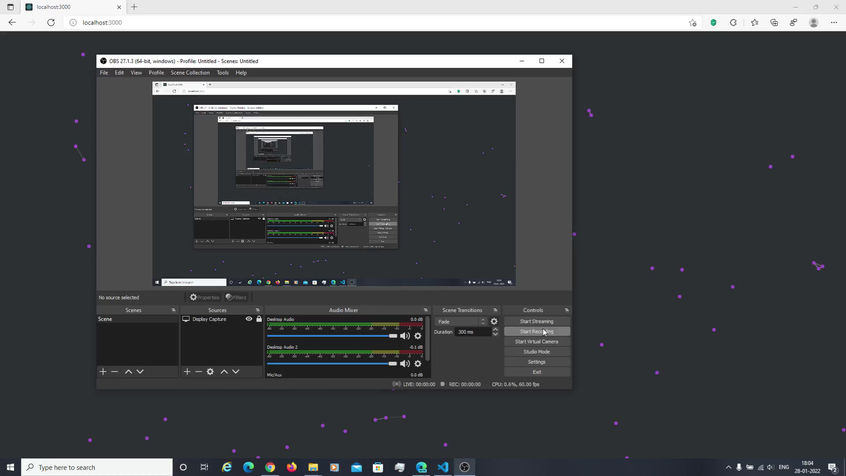Select the localhost:3000 browser tab
The height and width of the screenshot is (476, 846).
72,7
